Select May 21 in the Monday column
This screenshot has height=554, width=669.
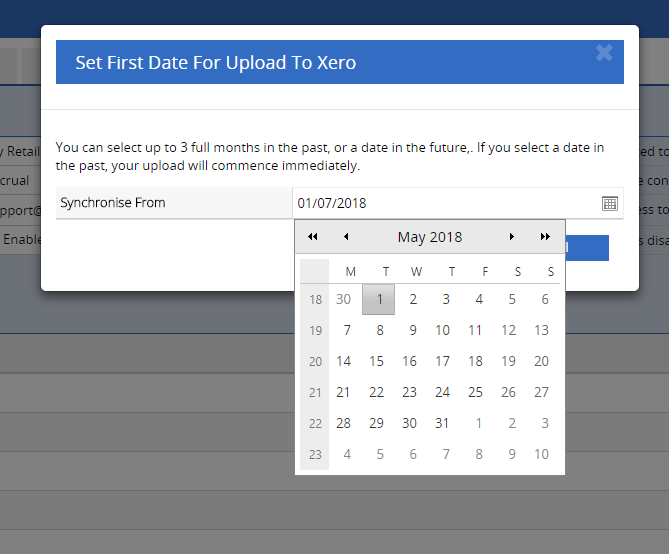tap(345, 392)
